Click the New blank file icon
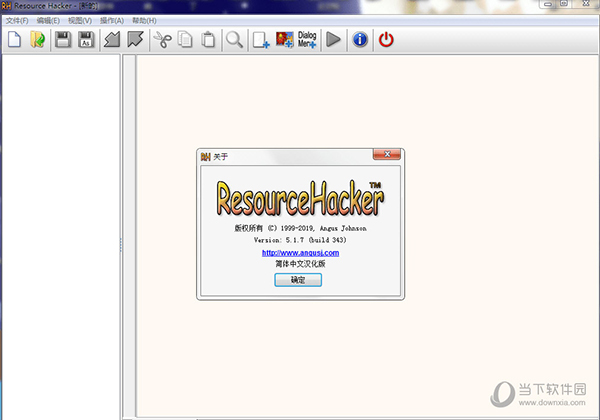The height and width of the screenshot is (420, 600). (15, 39)
